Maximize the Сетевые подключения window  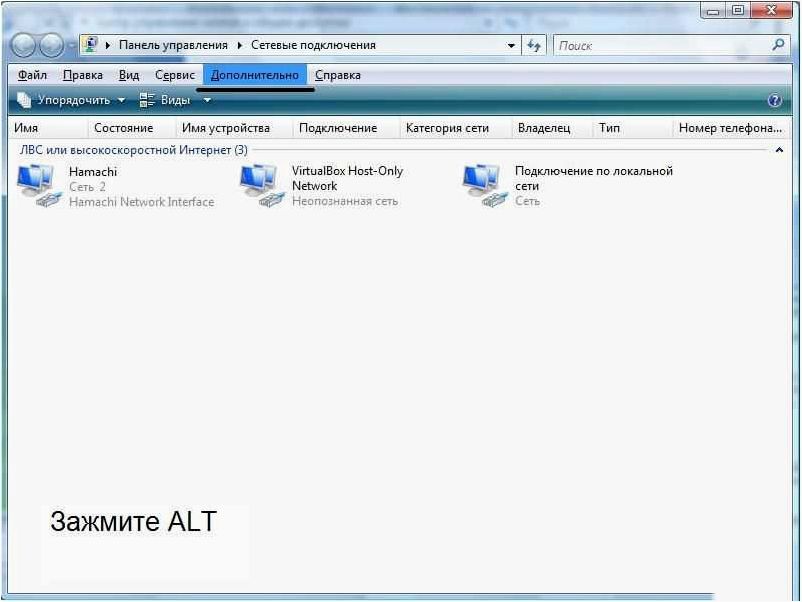[x=738, y=10]
